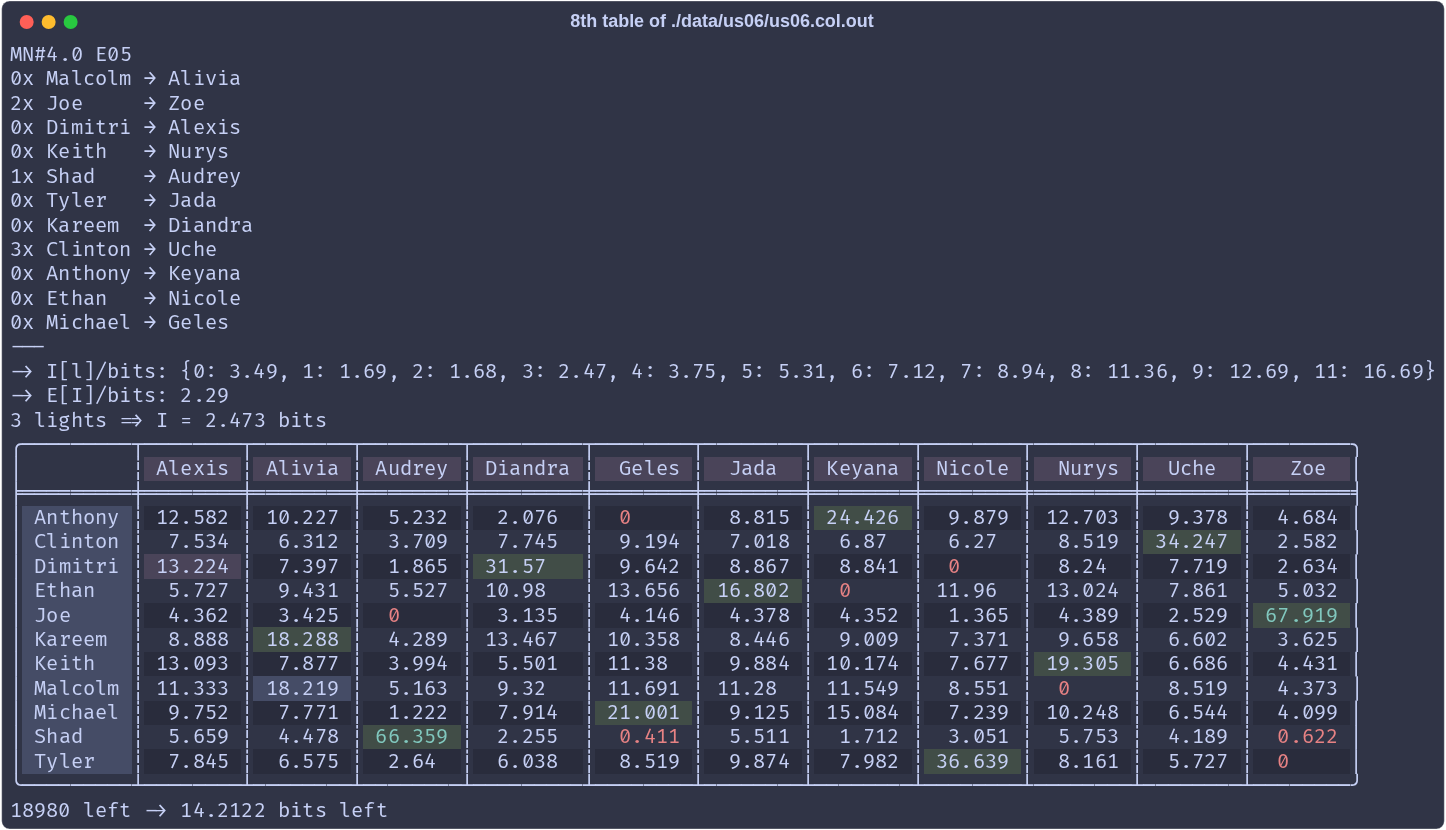Click the red 0 in Malcolm's row

[1064, 688]
